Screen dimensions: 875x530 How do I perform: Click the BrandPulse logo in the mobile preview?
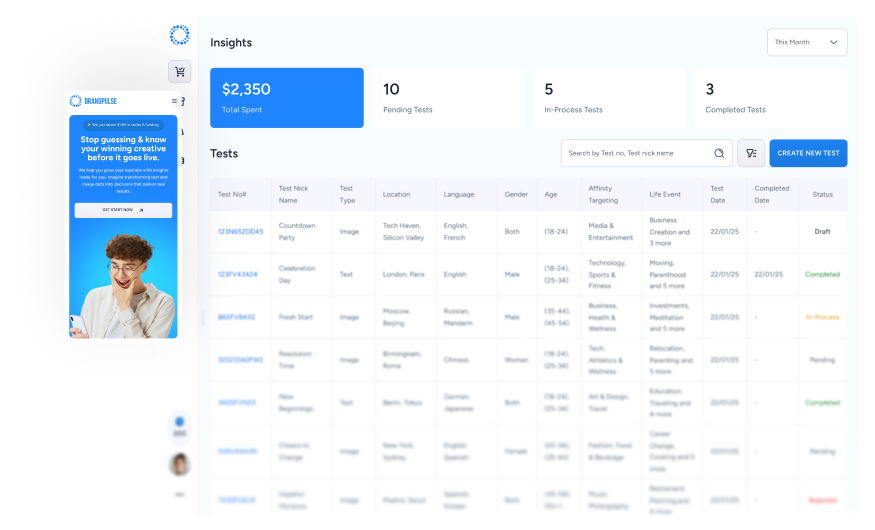(x=93, y=101)
